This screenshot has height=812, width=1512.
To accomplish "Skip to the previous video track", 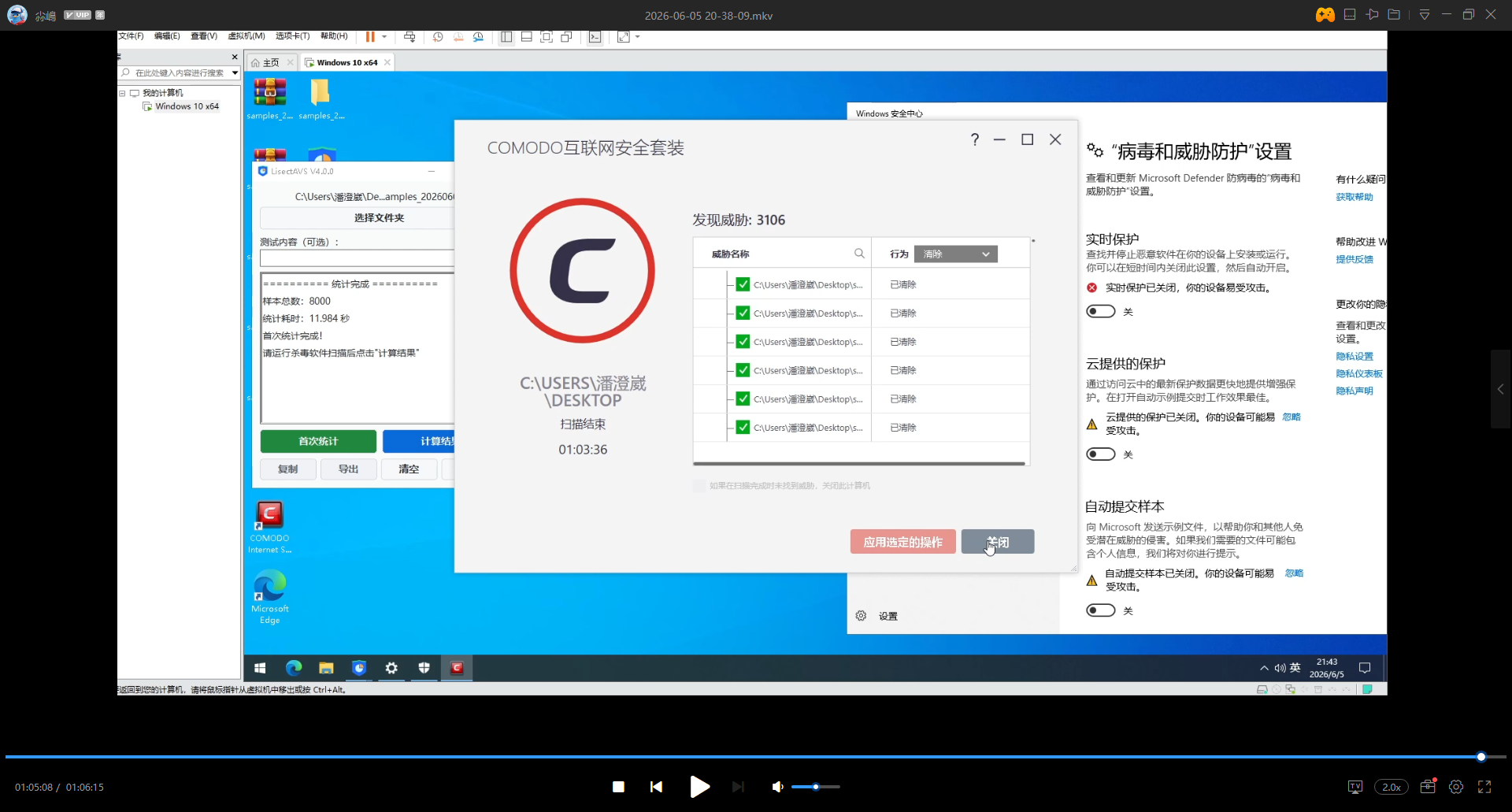I will click(x=656, y=787).
